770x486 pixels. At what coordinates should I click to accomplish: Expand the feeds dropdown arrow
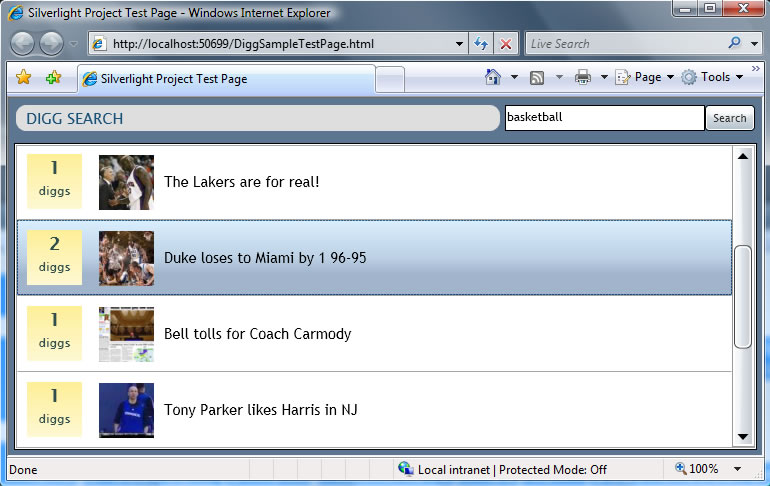click(x=559, y=77)
